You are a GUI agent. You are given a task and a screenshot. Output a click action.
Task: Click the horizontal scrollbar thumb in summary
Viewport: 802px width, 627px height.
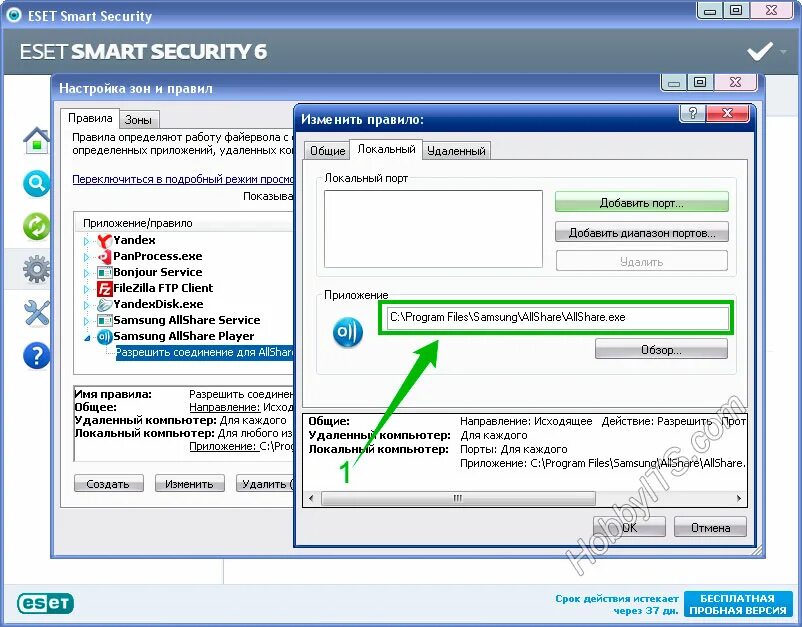pos(458,498)
